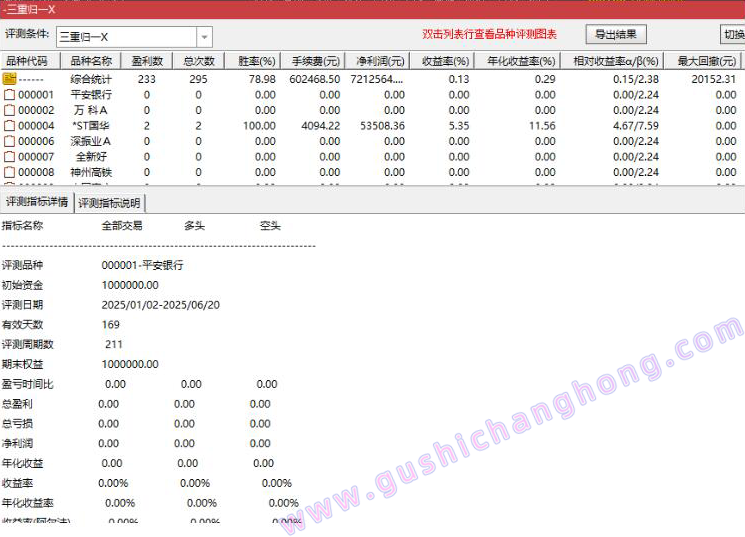Click the 602468.50 fee value
745x537 pixels.
point(315,79)
